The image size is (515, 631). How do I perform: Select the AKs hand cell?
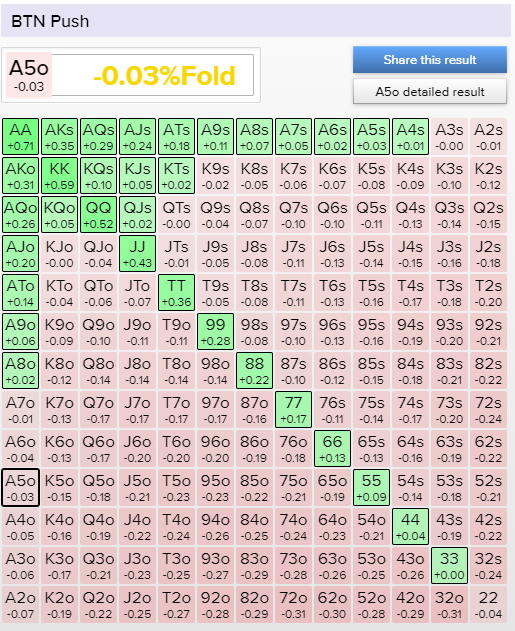click(x=60, y=136)
